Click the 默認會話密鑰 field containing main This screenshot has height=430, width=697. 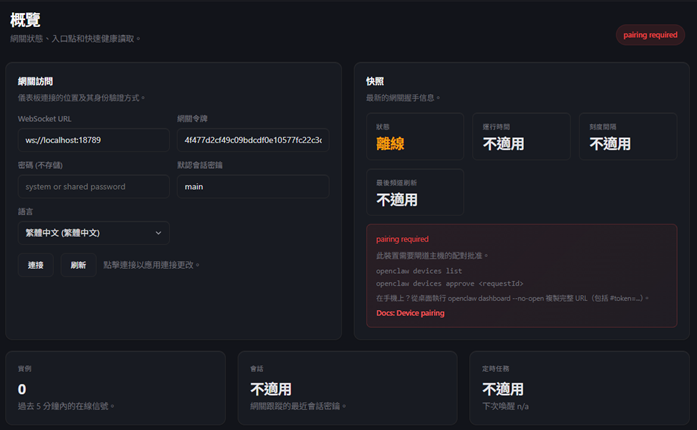(x=252, y=186)
